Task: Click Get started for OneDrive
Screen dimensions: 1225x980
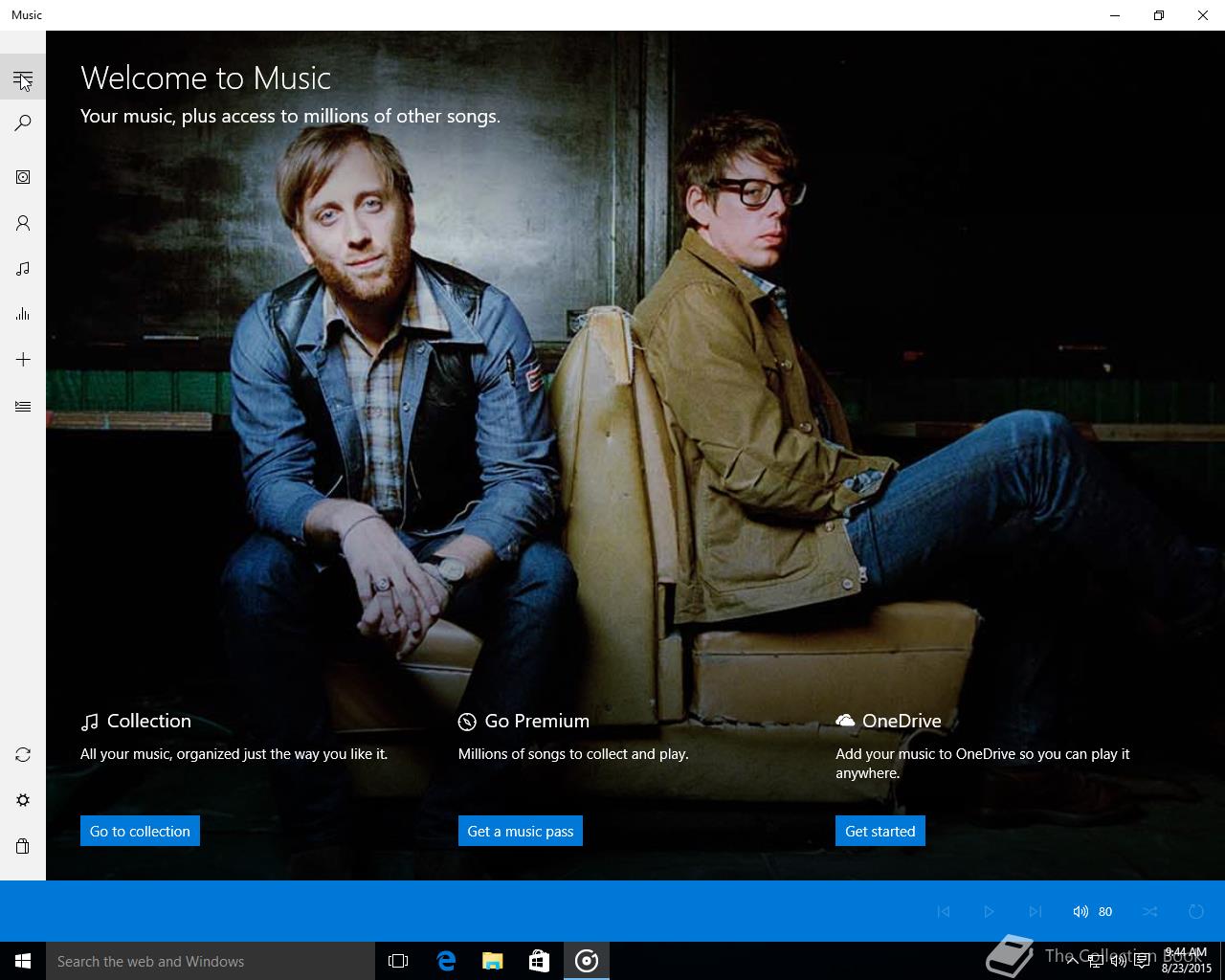Action: (880, 831)
